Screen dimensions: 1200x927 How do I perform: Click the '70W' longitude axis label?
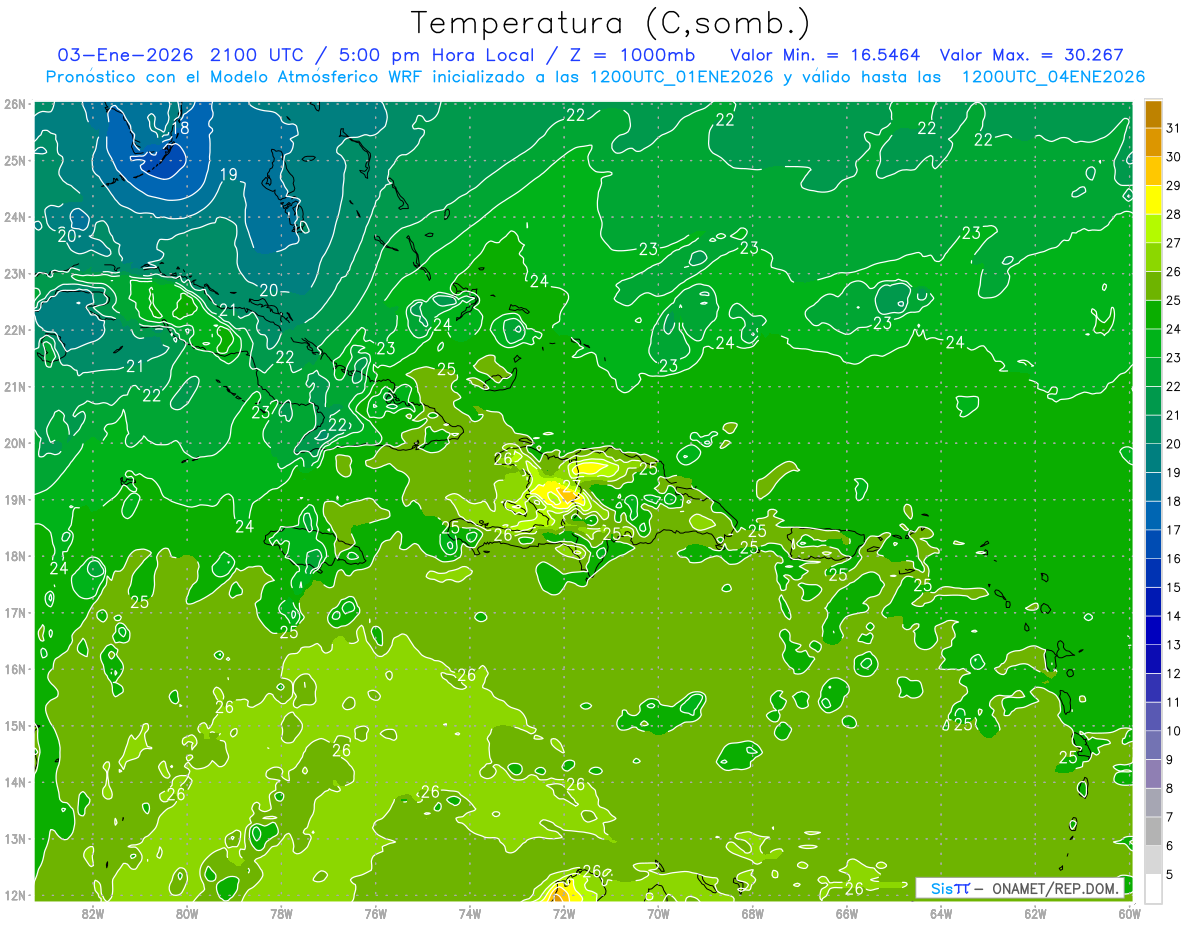[x=658, y=913]
